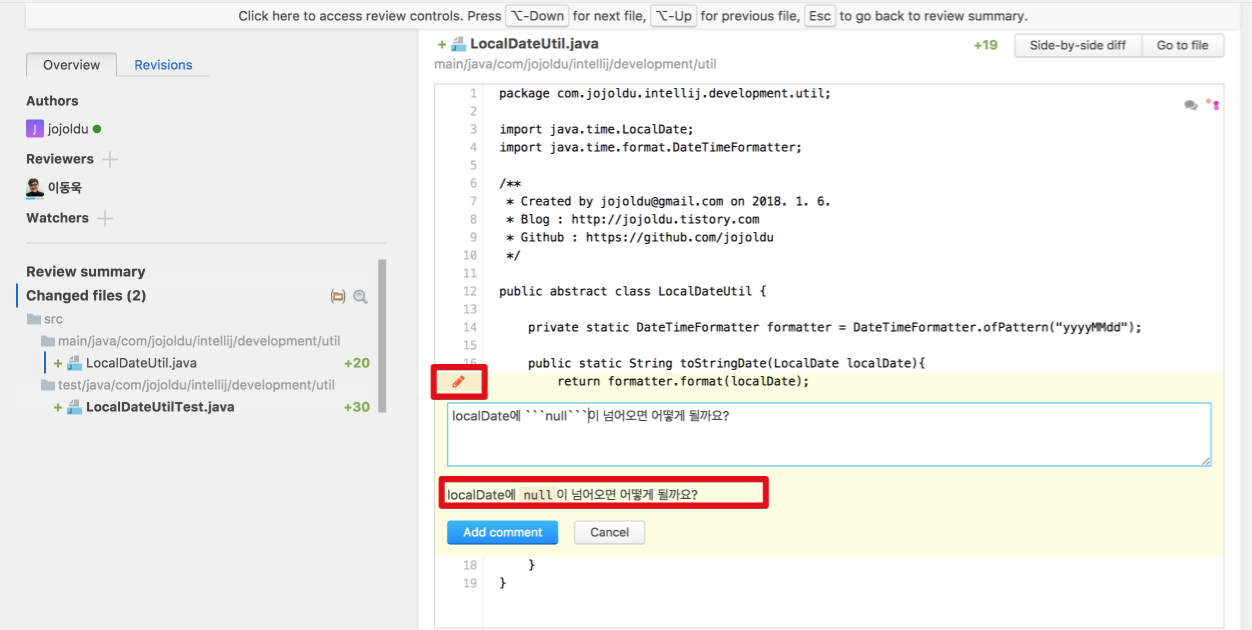Click the comment preview text with null
1252x630 pixels.
(x=572, y=494)
